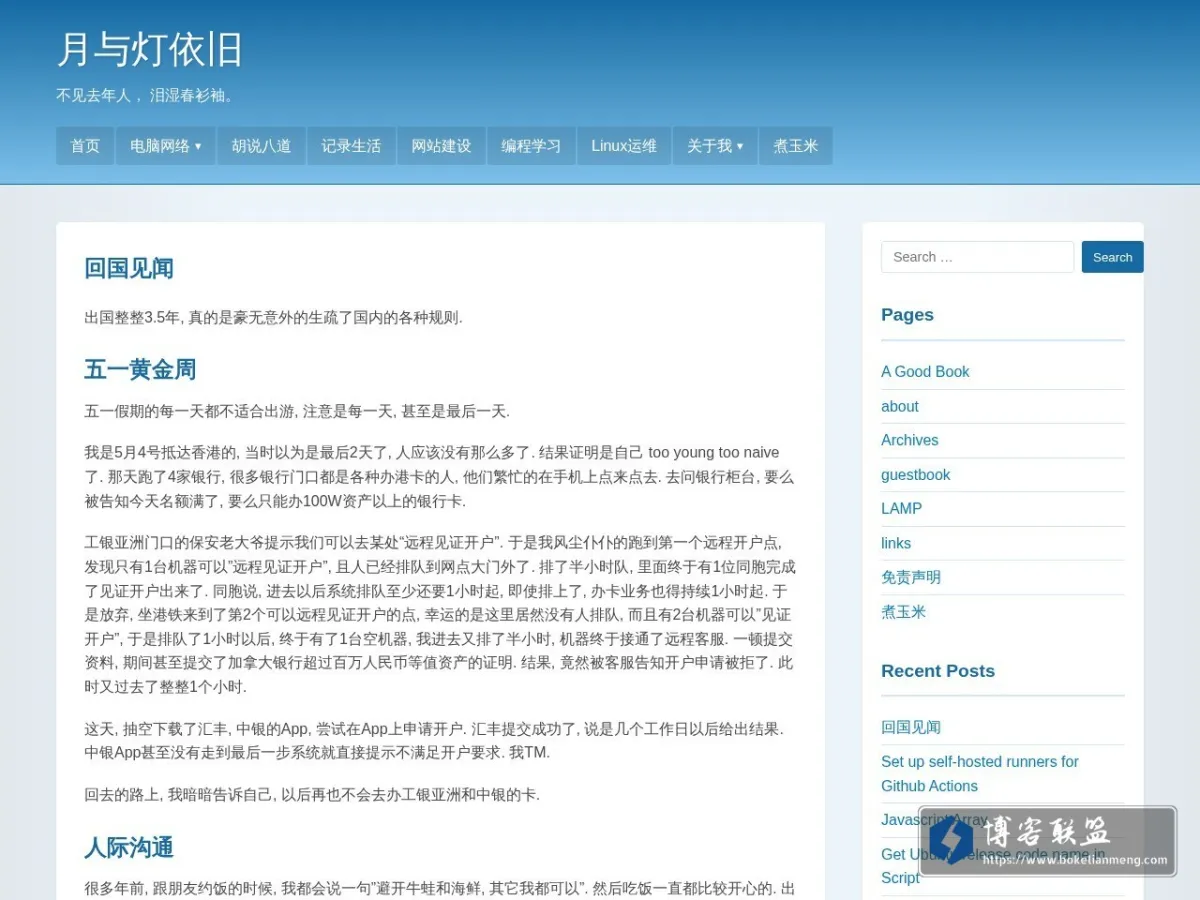Open the post title 回国见闻
Screen dimensions: 1200x900
[x=129, y=268]
